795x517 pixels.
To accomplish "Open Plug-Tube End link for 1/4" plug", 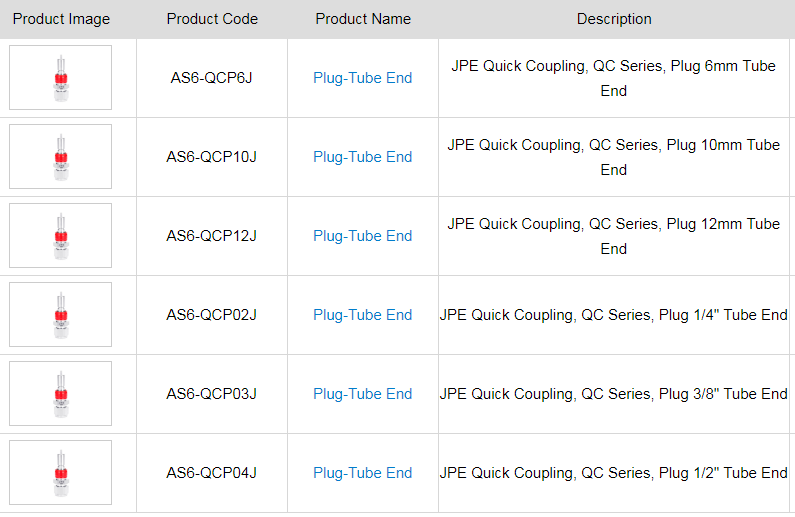I will point(362,315).
